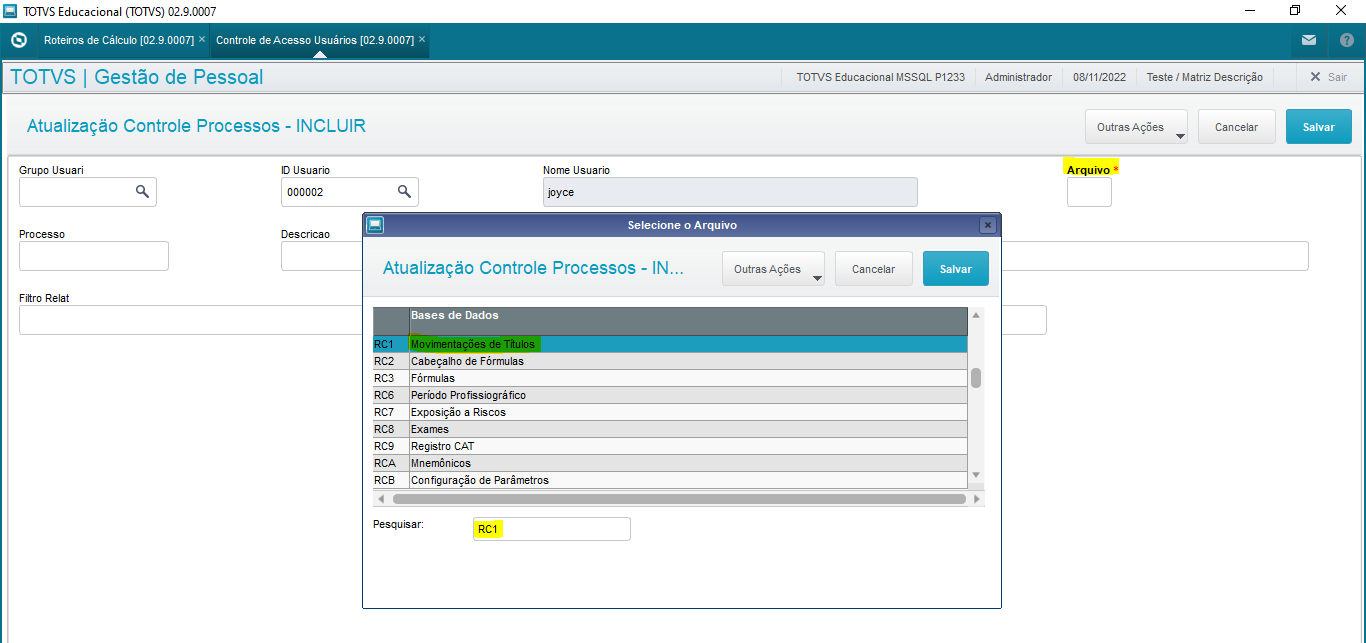The width and height of the screenshot is (1366, 643).
Task: Click Cancelar in the main form
Action: coord(1236,127)
